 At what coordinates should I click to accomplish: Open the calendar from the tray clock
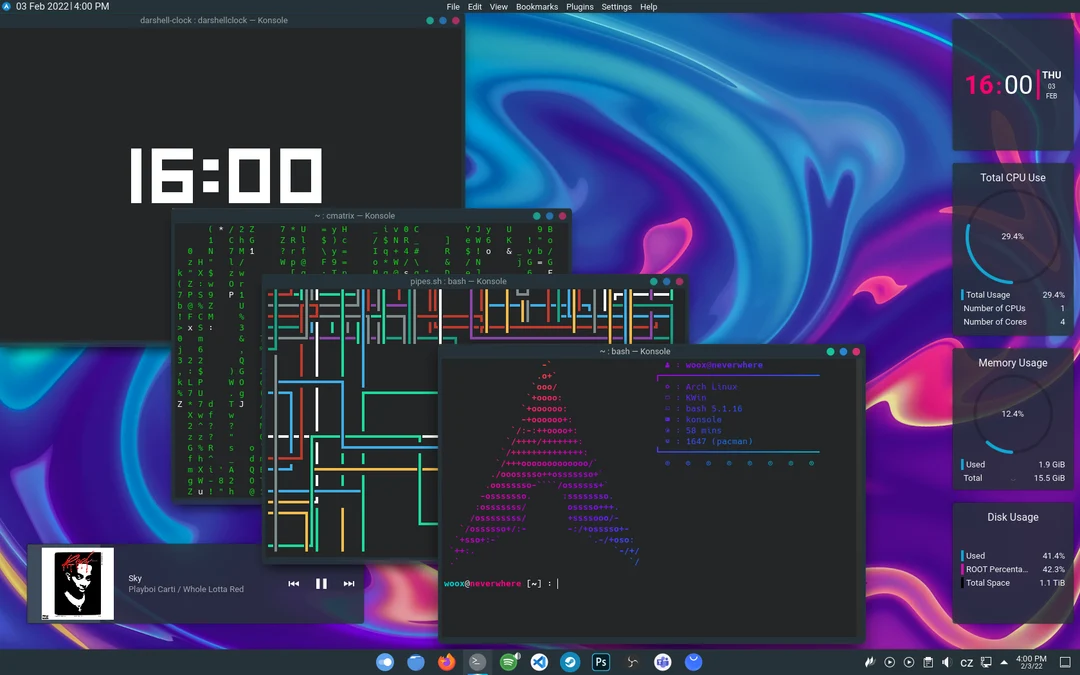pyautogui.click(x=1030, y=662)
